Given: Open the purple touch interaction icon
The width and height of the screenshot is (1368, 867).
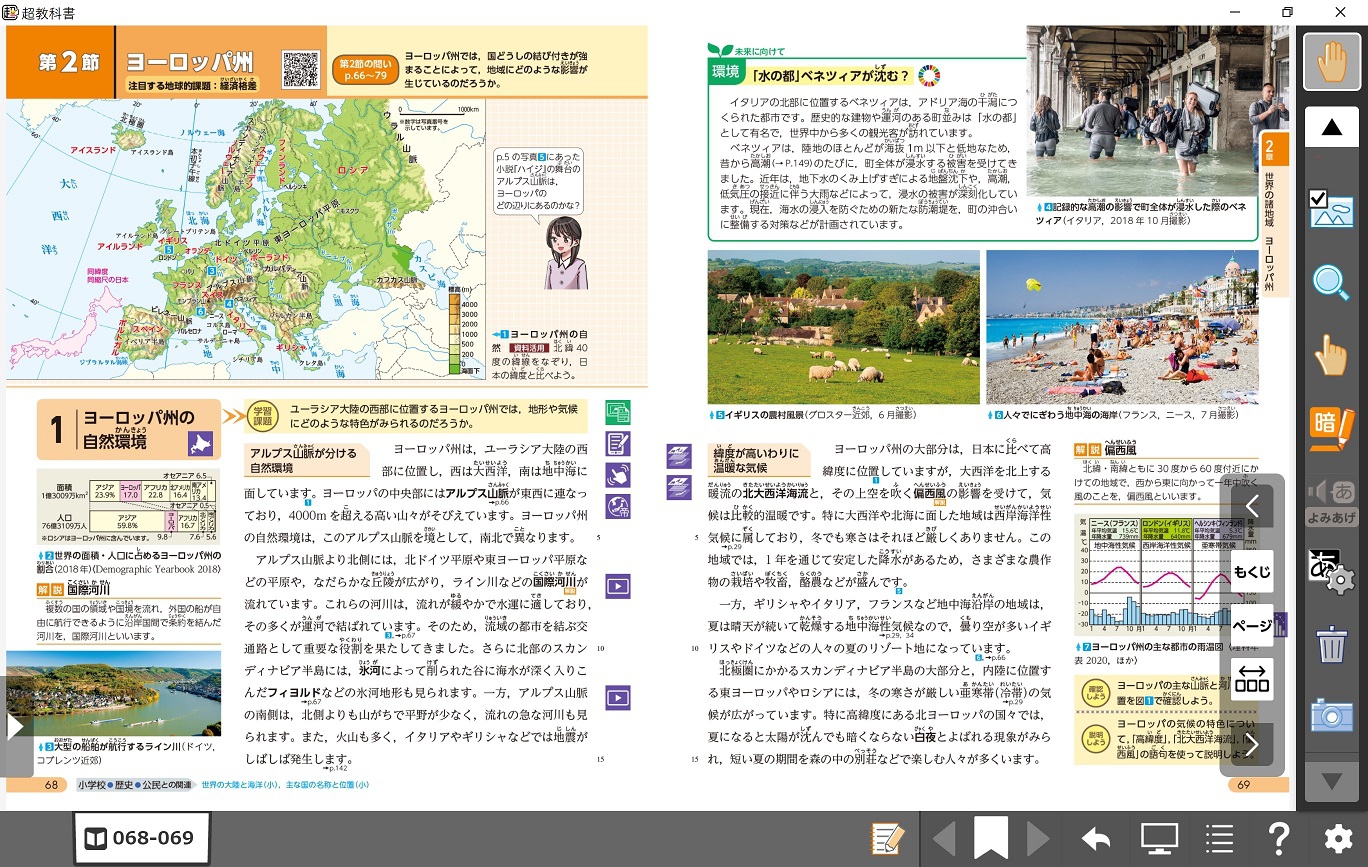Looking at the screenshot, I should click(x=618, y=475).
